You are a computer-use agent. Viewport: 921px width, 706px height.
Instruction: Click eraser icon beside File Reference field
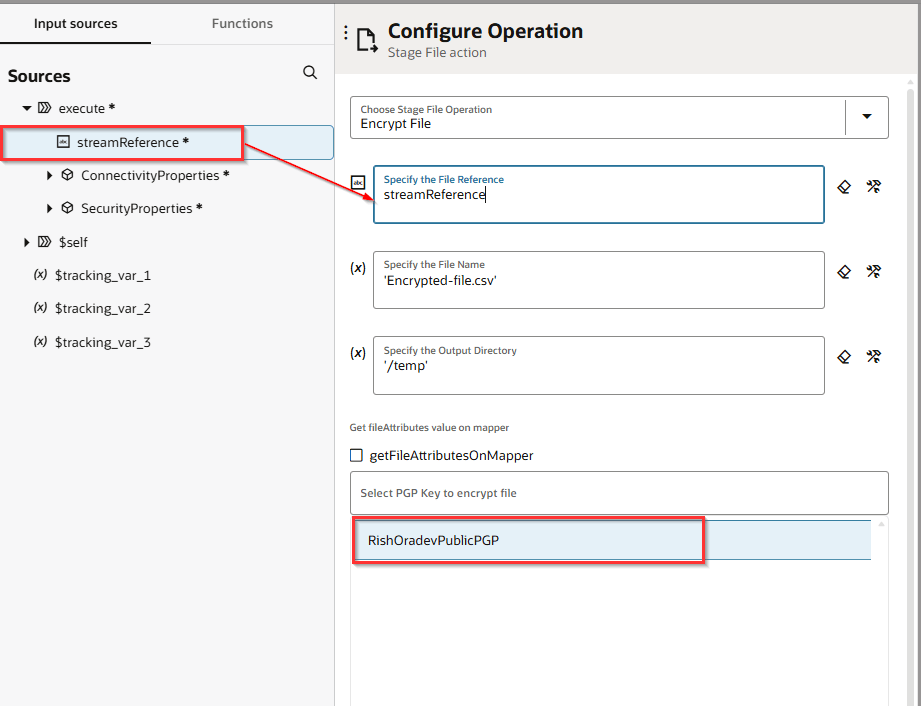click(844, 186)
